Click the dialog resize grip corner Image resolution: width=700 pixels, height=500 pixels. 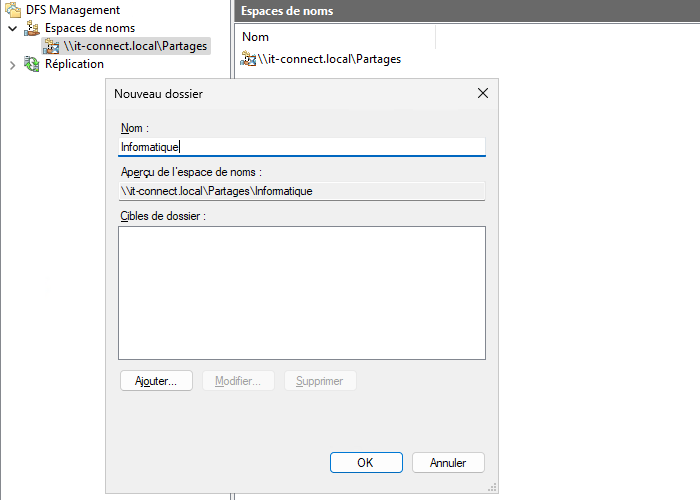pyautogui.click(x=492, y=488)
